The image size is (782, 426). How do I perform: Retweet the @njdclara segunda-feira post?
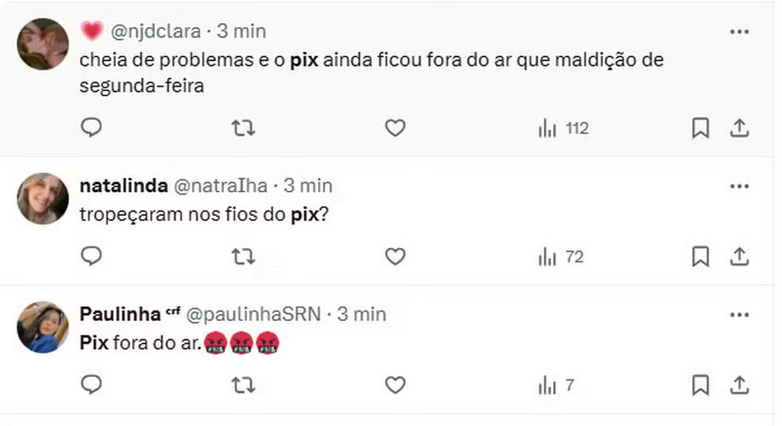click(243, 127)
